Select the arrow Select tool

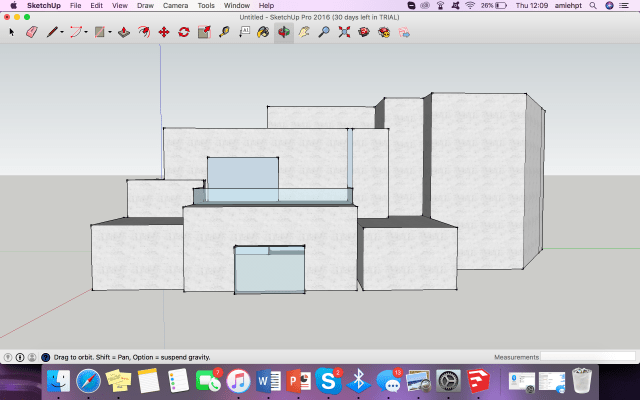click(x=12, y=32)
